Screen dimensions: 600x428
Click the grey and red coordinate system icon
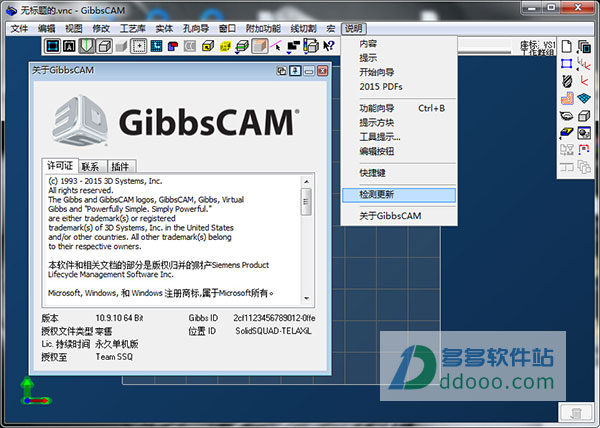point(584,63)
